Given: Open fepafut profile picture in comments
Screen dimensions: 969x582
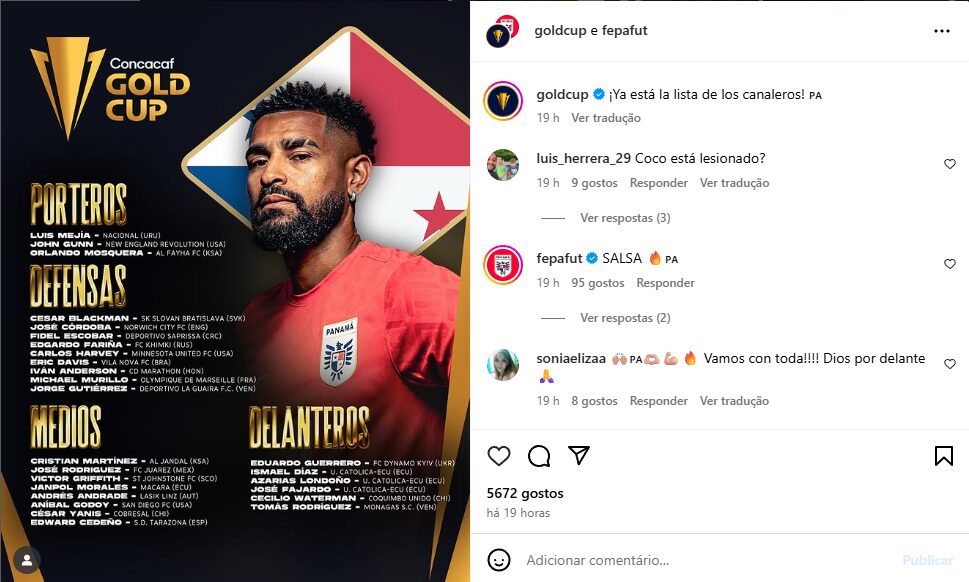Looking at the screenshot, I should (x=503, y=264).
